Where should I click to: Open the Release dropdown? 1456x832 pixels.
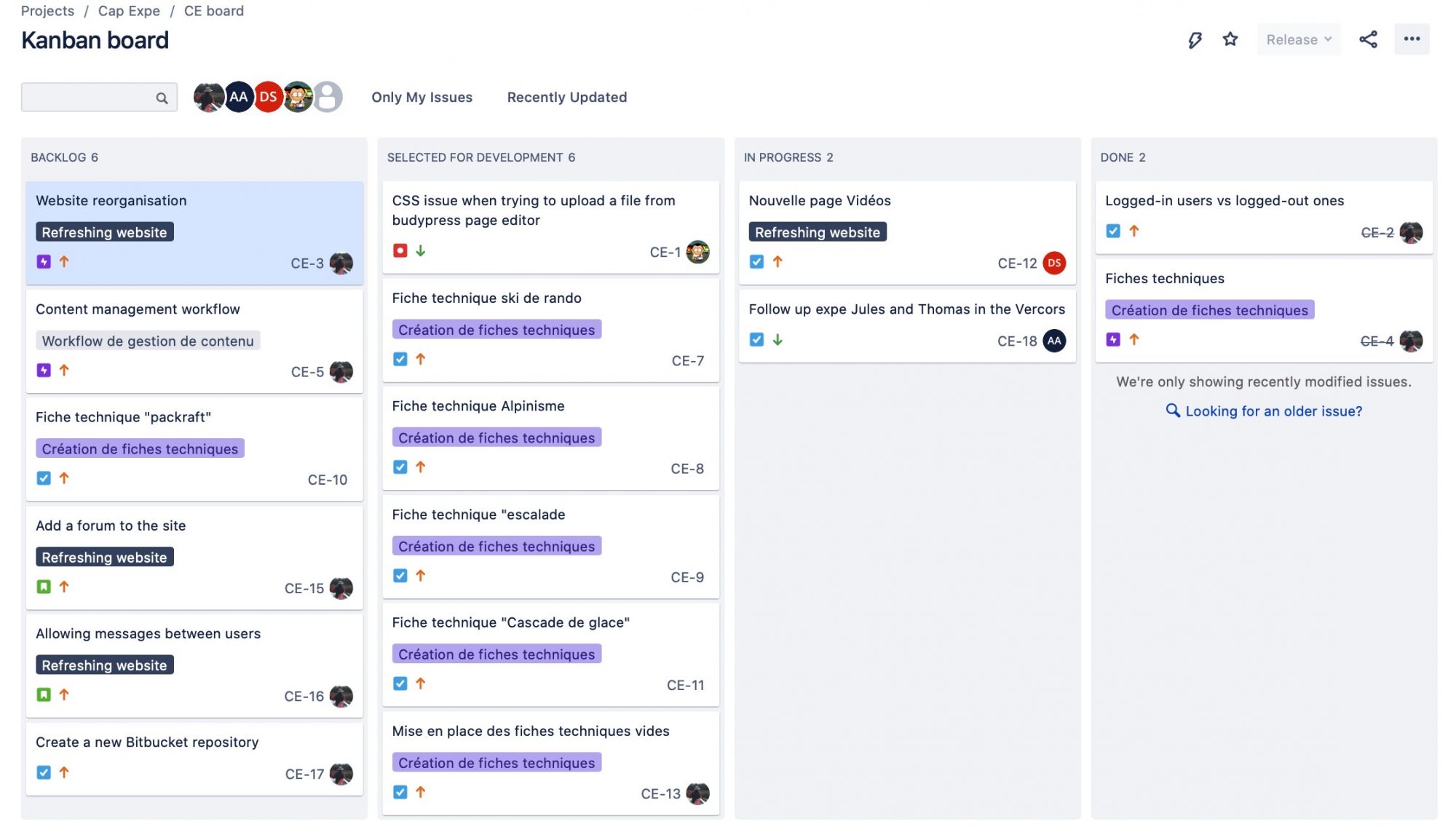1298,39
